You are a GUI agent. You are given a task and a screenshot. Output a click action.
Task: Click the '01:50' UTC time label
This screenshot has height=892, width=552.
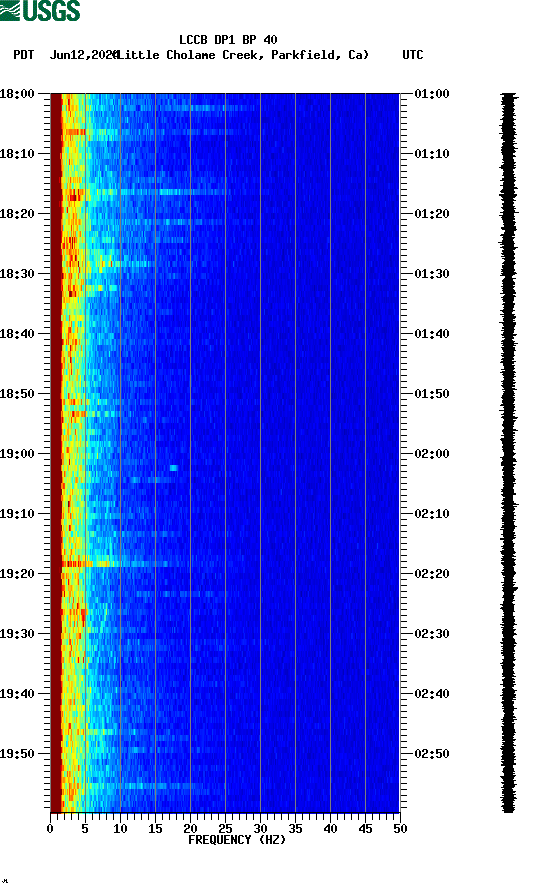pyautogui.click(x=432, y=394)
